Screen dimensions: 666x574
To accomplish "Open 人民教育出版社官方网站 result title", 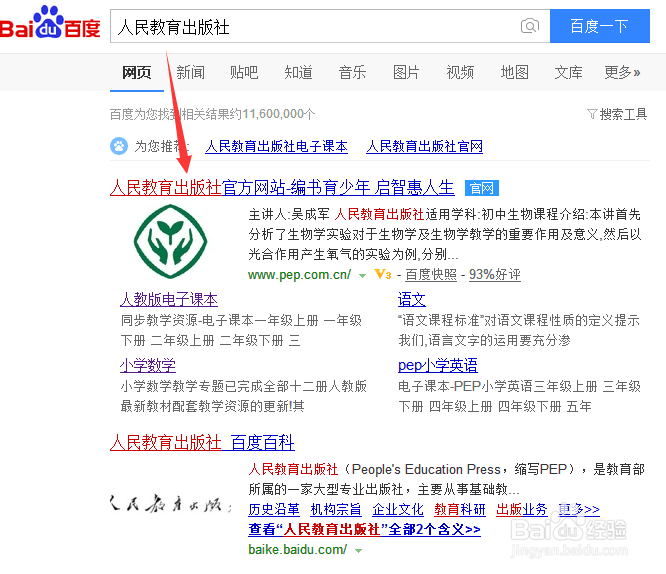I will (x=282, y=187).
